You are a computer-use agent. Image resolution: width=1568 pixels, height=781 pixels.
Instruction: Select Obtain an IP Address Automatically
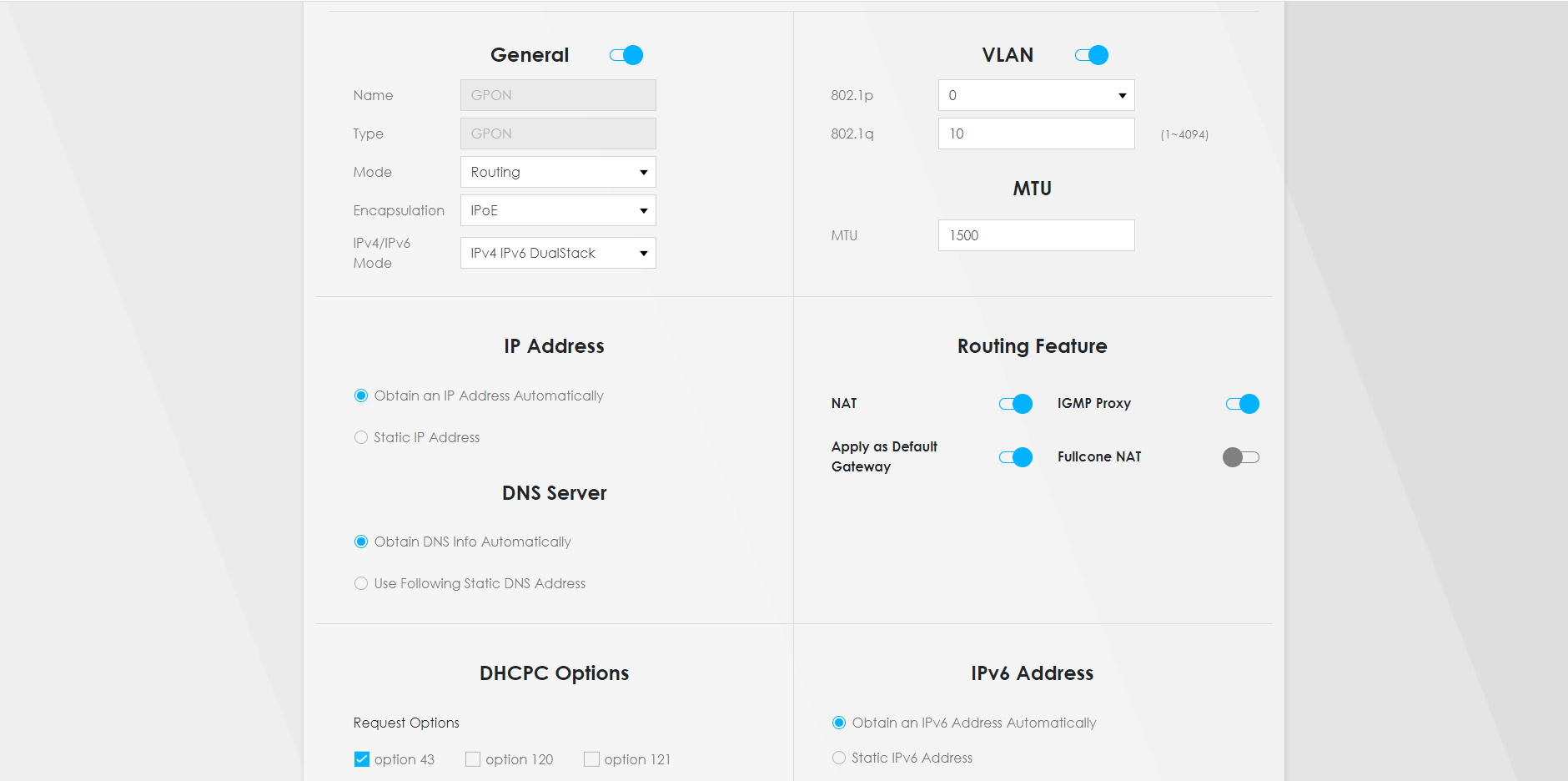click(361, 396)
